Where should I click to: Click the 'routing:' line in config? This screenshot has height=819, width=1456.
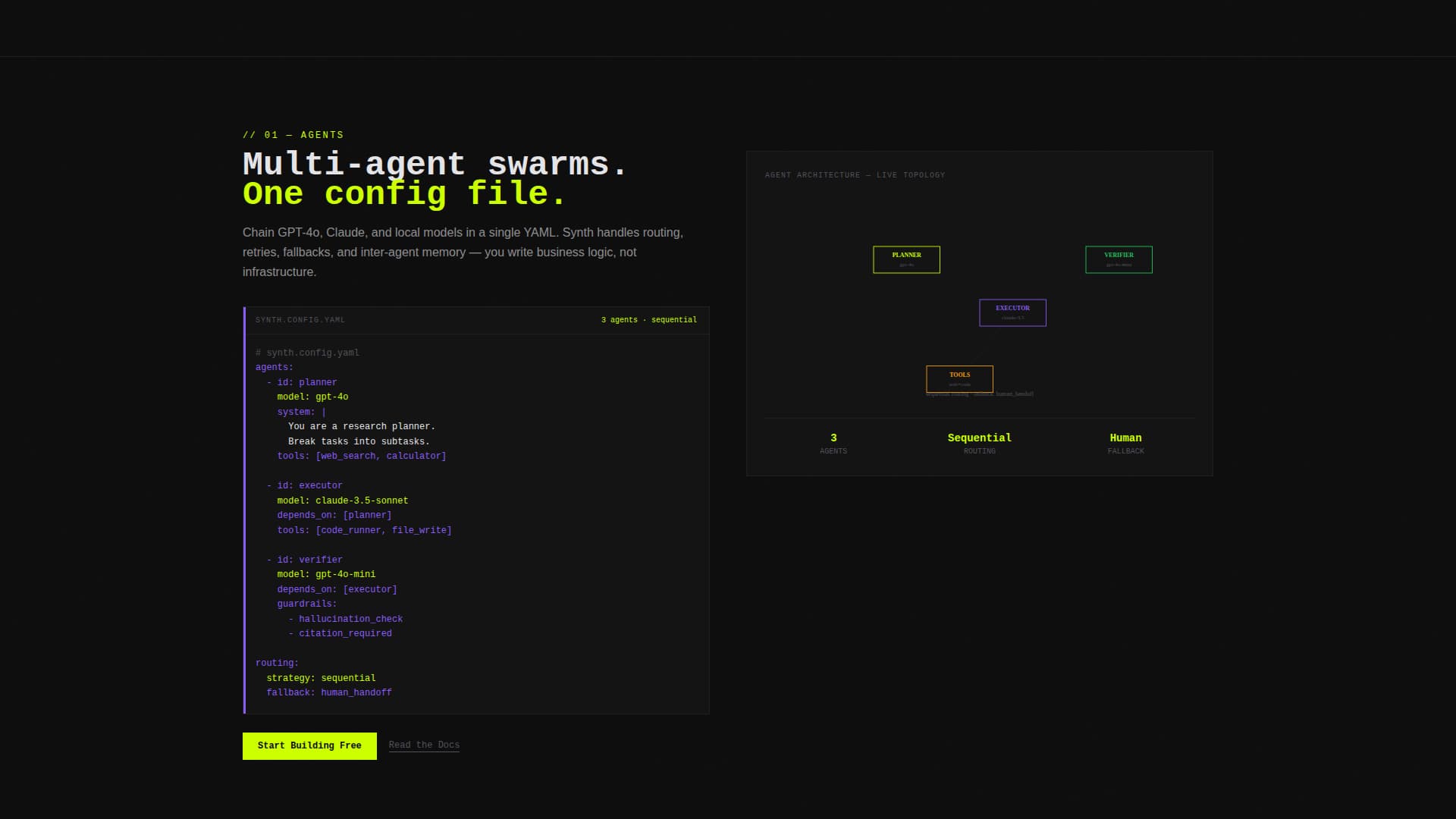click(x=277, y=664)
